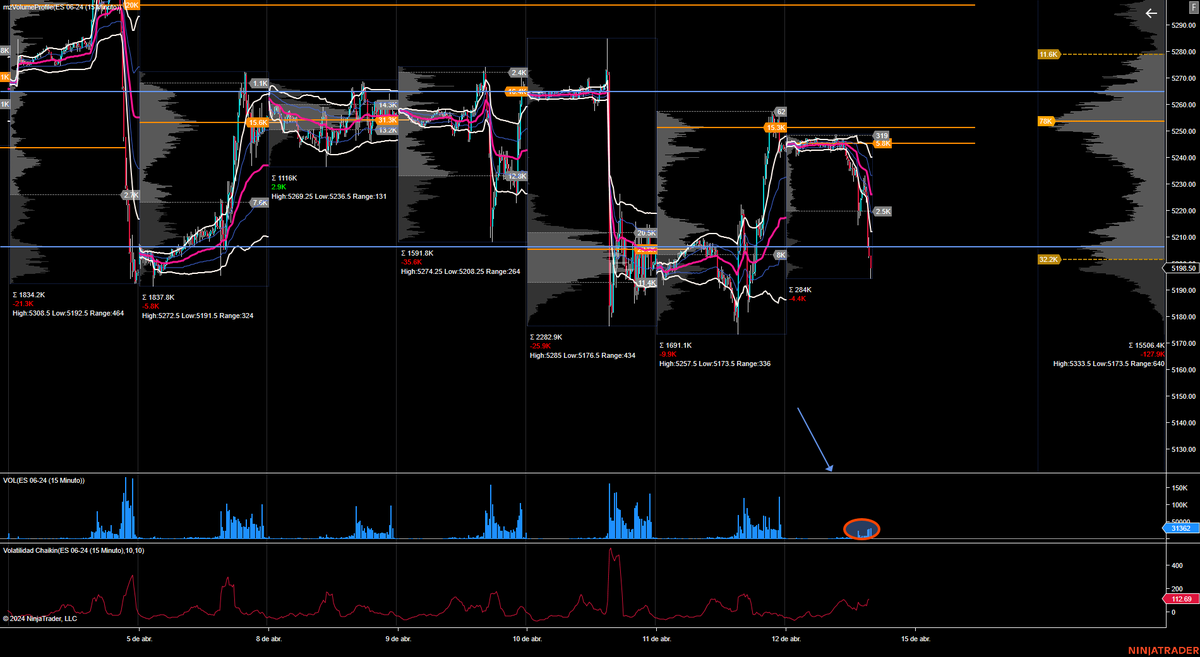
Task: Select the Σ 284K volume total text
Action: tap(800, 289)
